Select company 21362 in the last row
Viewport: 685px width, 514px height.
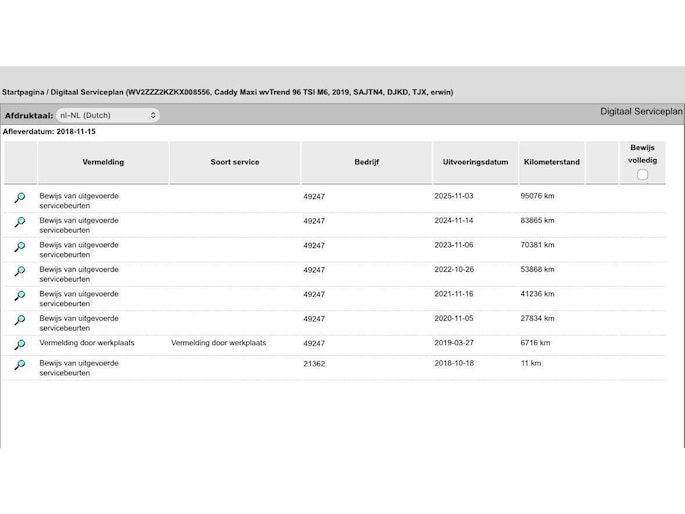(x=314, y=364)
